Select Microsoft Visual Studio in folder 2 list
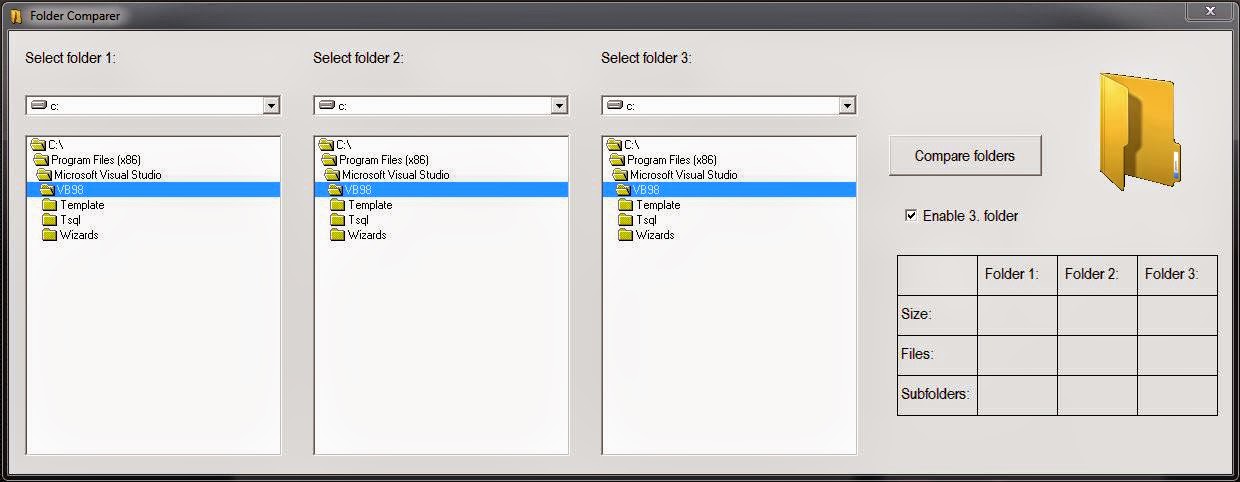The height and width of the screenshot is (482, 1240). (395, 175)
